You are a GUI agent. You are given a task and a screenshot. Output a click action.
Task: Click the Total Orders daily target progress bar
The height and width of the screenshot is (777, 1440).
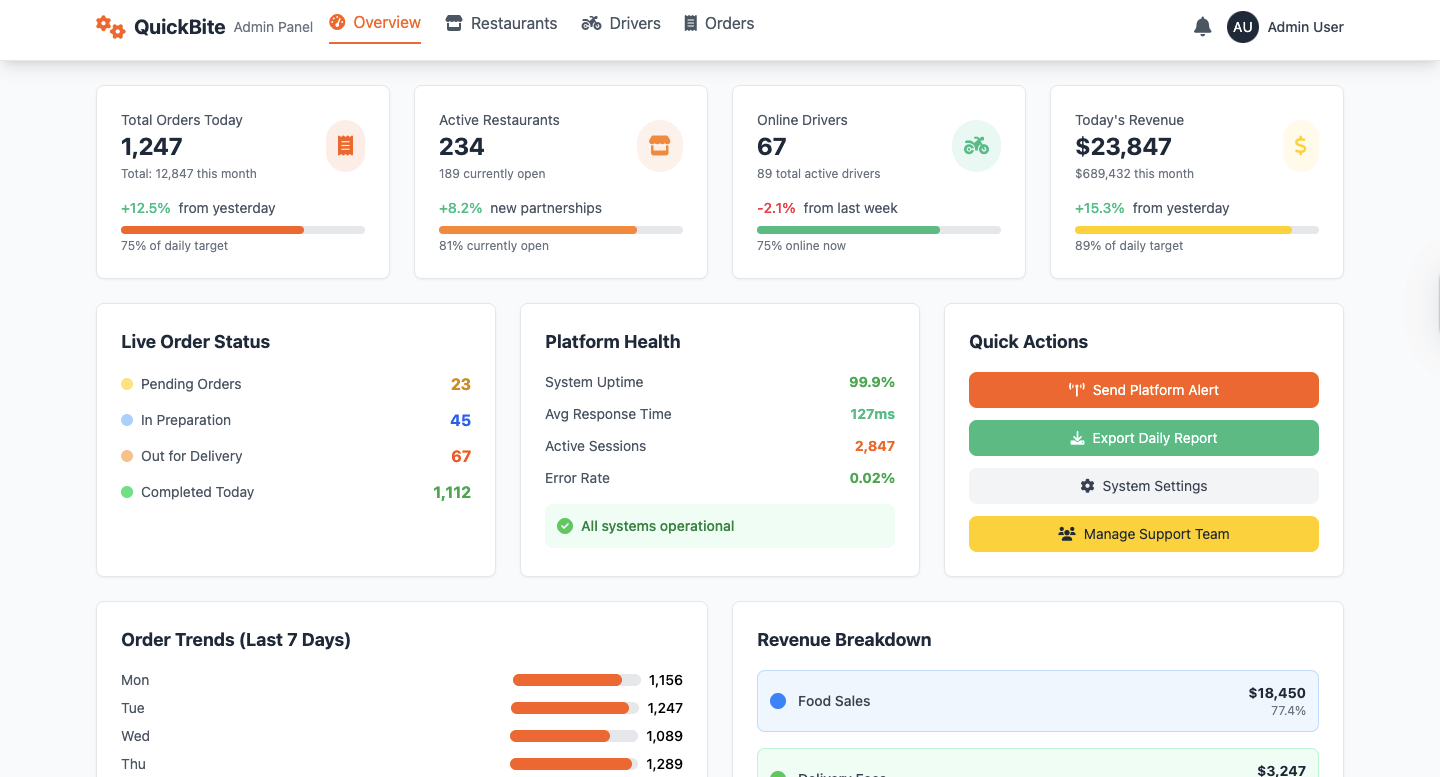(243, 230)
